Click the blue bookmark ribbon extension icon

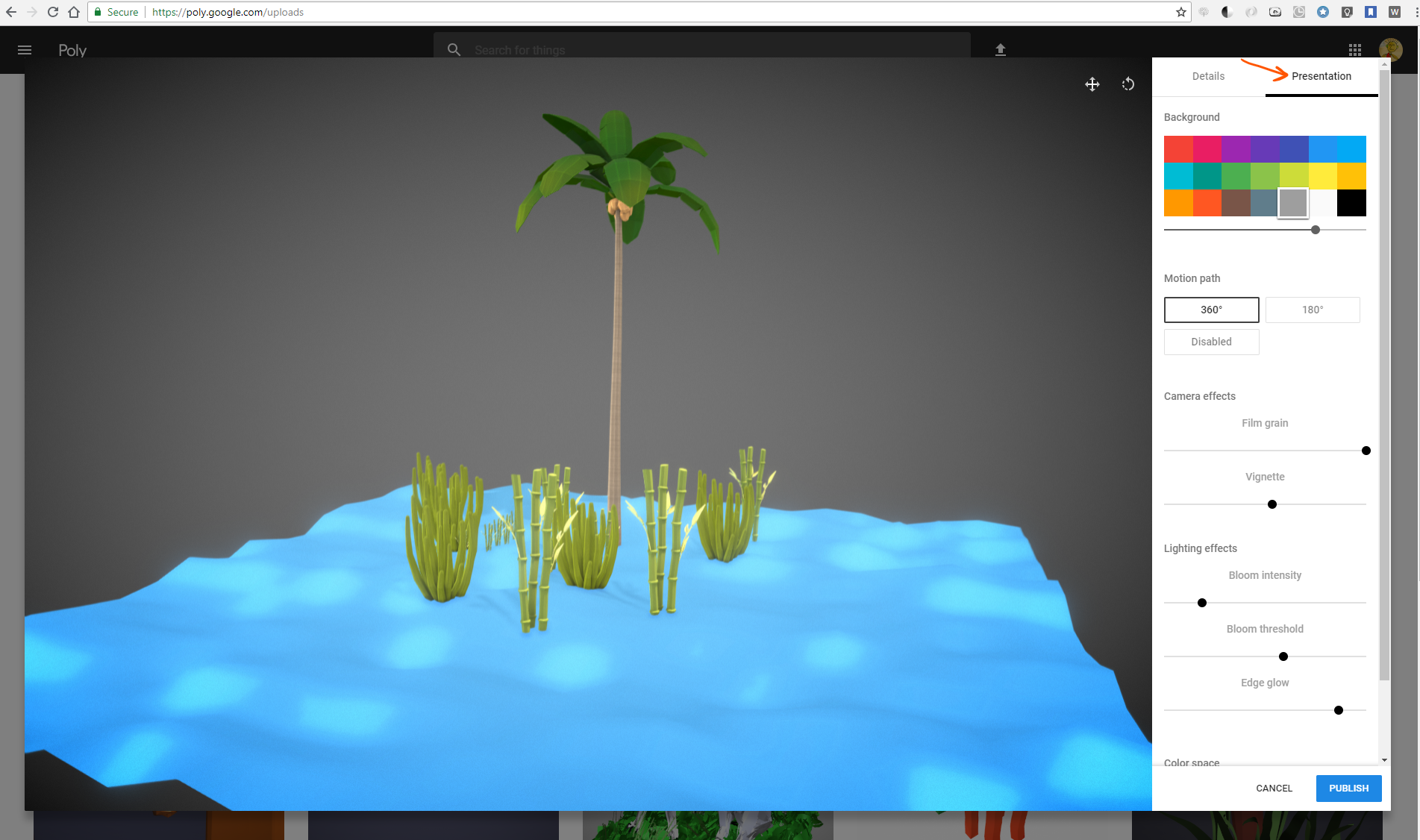pos(1371,12)
